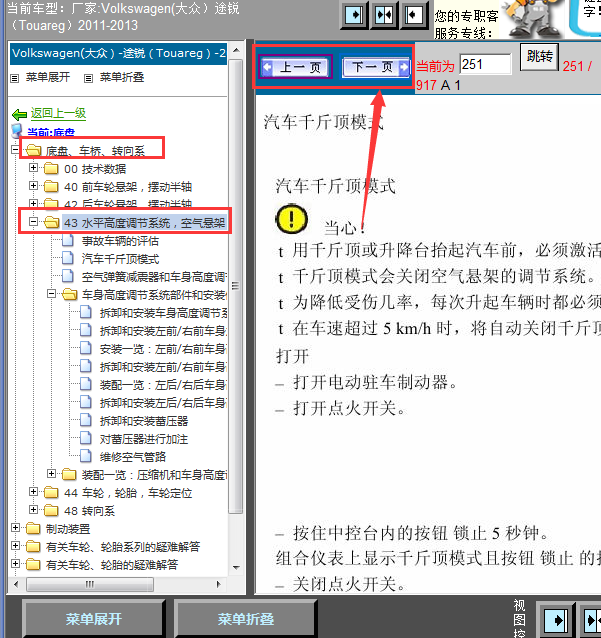Viewport: 601px width, 638px height.
Task: Go to next page with 下一页
Action: 376,67
